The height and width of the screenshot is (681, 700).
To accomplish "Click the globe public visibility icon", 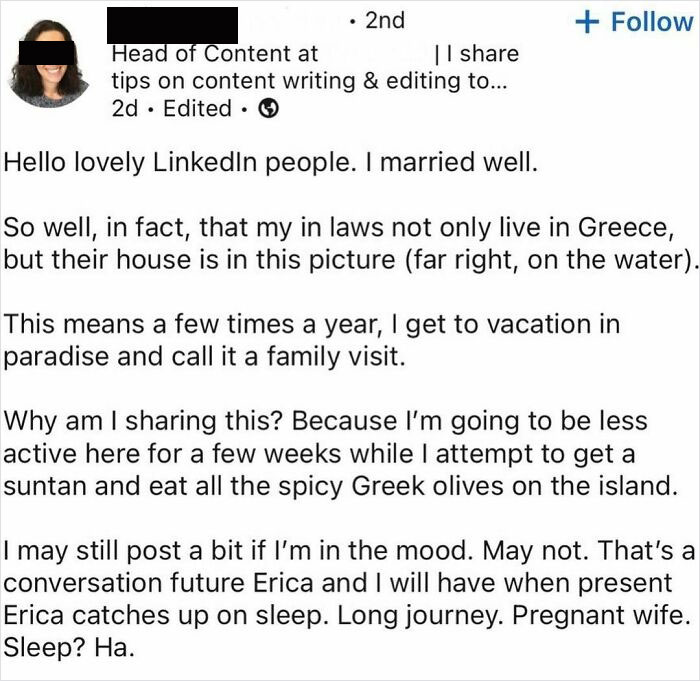I will (x=269, y=108).
